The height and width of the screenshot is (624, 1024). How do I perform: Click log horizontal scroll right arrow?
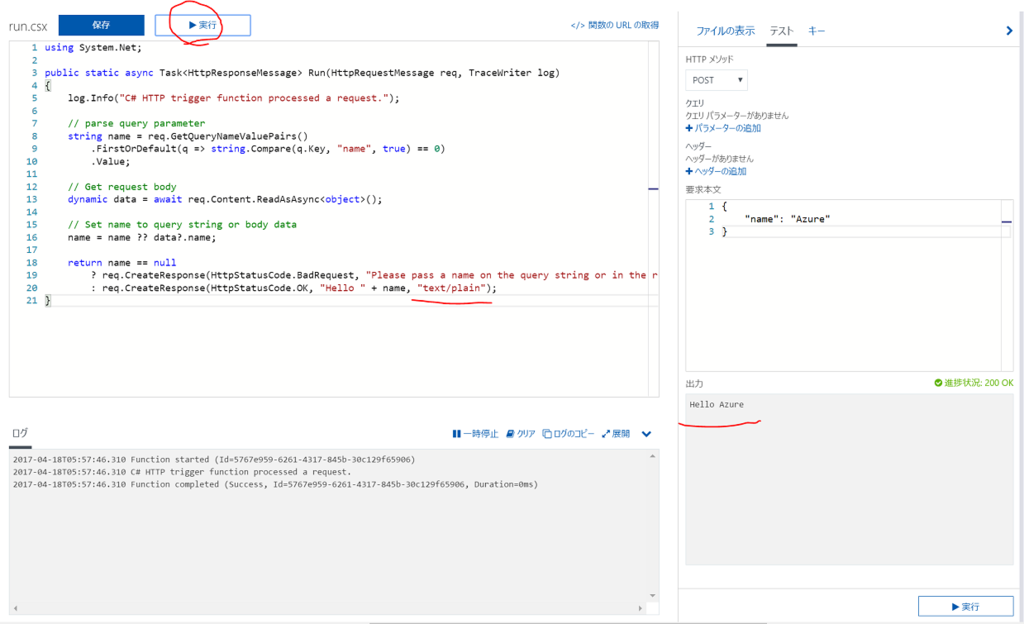[x=640, y=608]
